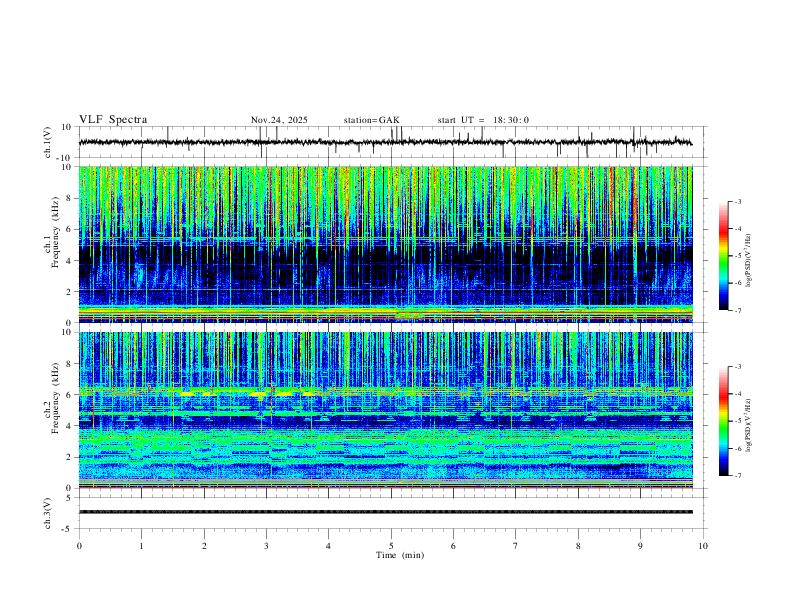Click the "-5" tick on upper color bar
The height and width of the screenshot is (612, 792).
click(737, 256)
